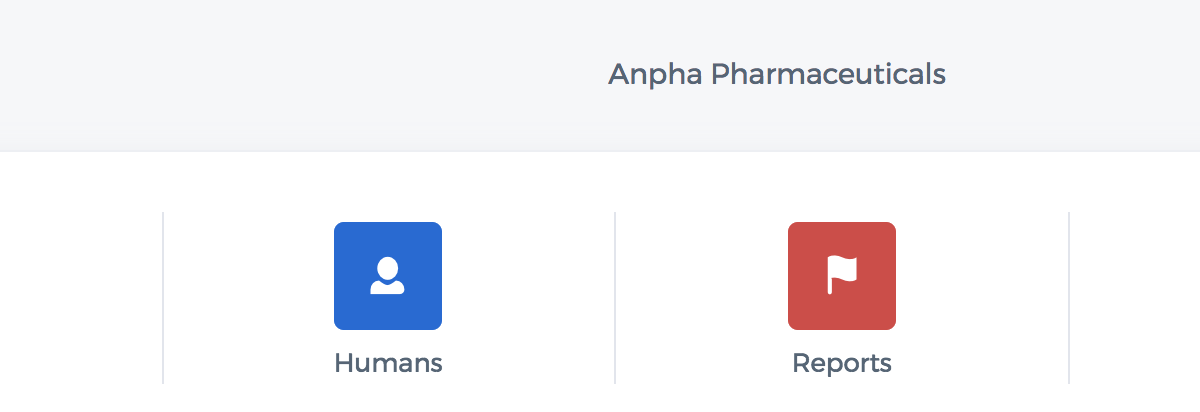Click the blue square tile with person
The height and width of the screenshot is (412, 1200).
pos(388,276)
